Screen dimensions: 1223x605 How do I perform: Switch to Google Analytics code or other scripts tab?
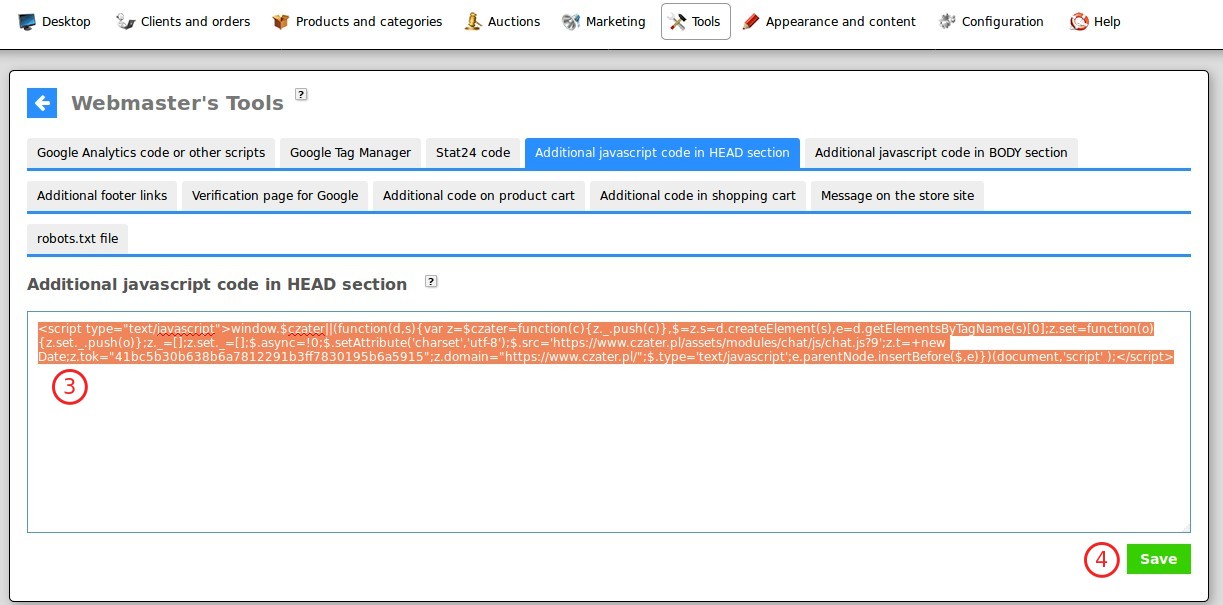coord(151,153)
